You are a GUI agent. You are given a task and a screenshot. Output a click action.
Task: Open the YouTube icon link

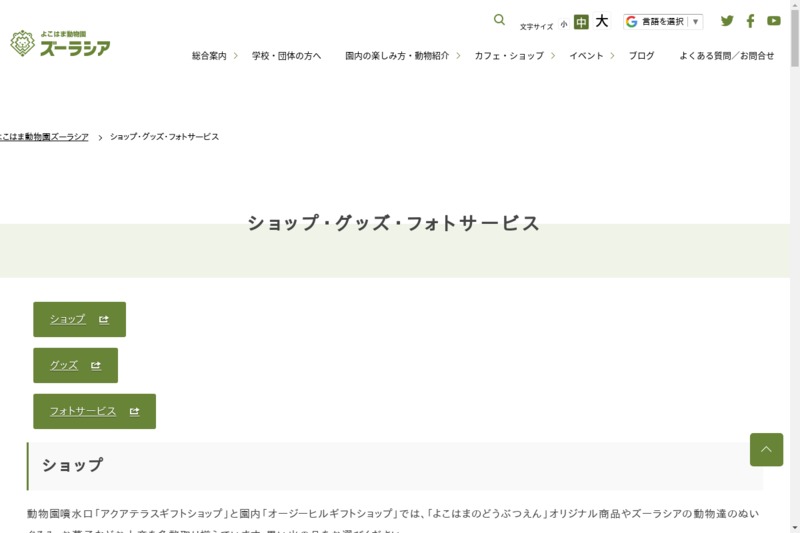pyautogui.click(x=773, y=21)
